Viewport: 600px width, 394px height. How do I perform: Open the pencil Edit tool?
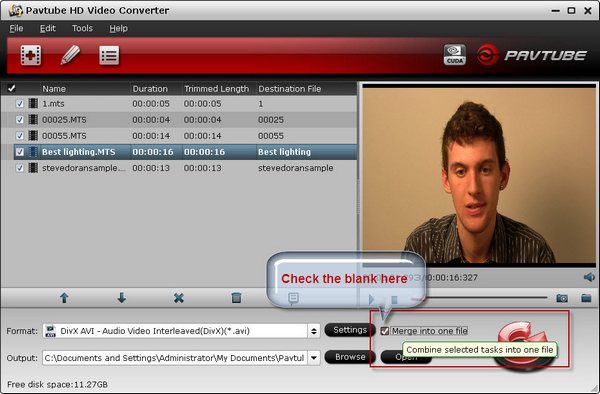click(70, 55)
